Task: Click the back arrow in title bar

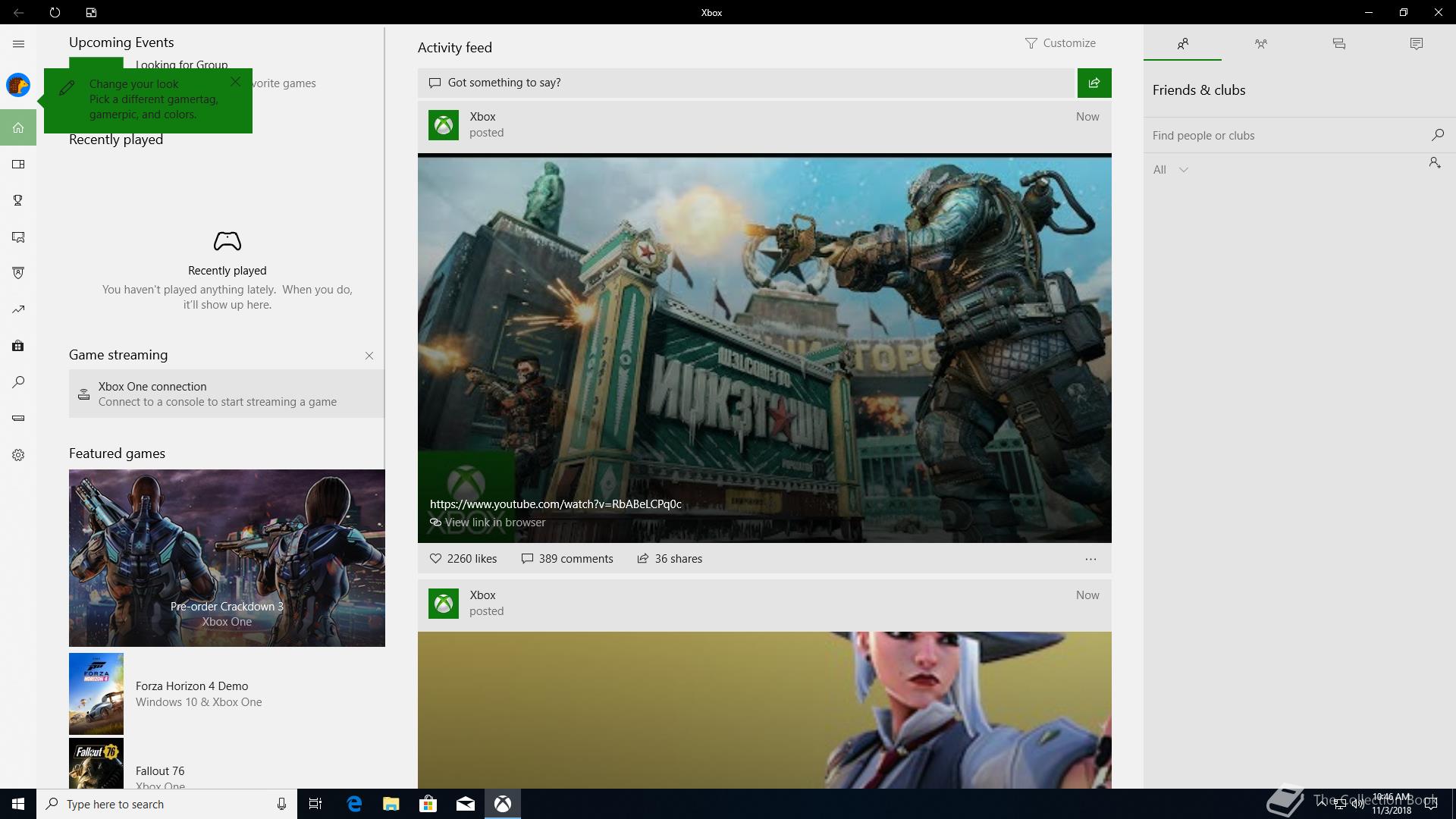Action: (18, 12)
